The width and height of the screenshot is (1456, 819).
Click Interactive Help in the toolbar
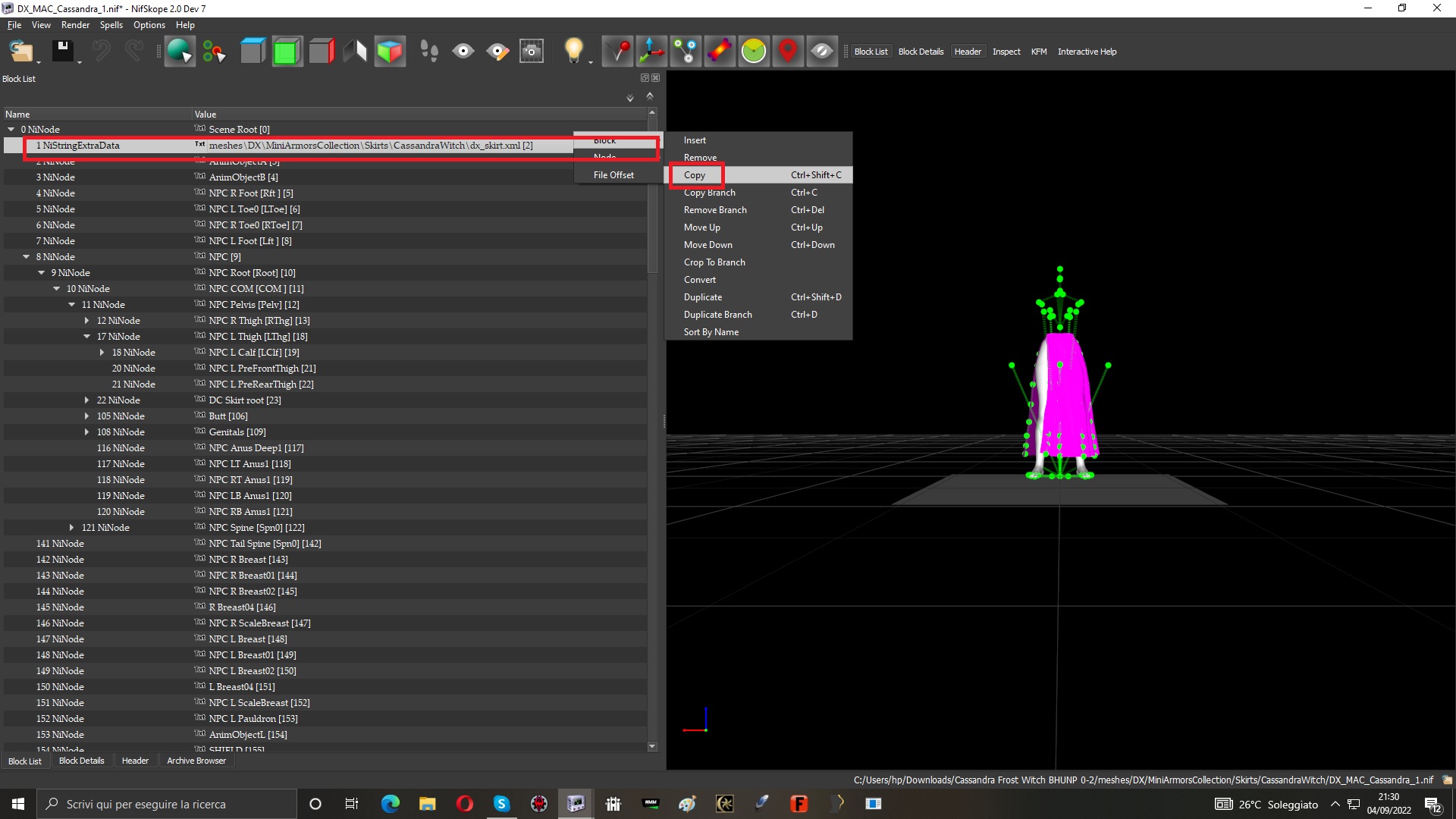pyautogui.click(x=1087, y=52)
